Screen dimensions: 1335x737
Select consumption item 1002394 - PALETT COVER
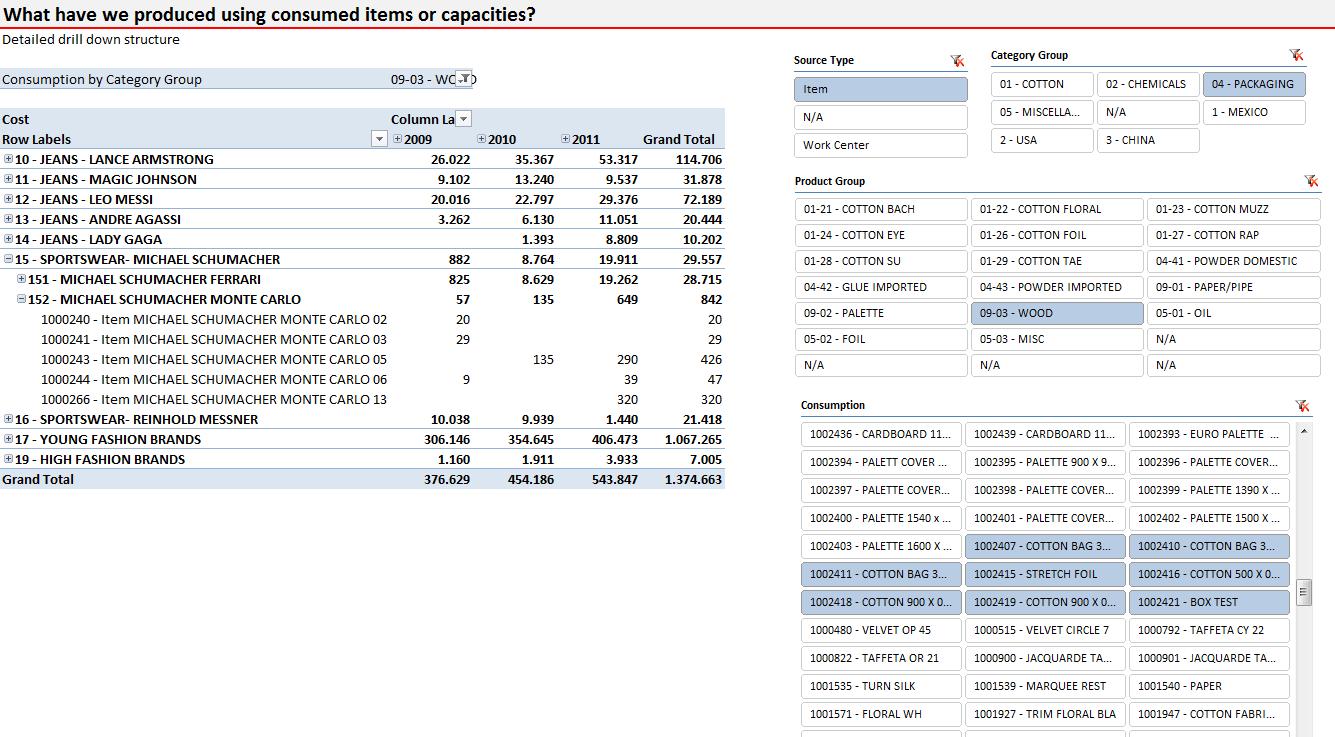[881, 462]
